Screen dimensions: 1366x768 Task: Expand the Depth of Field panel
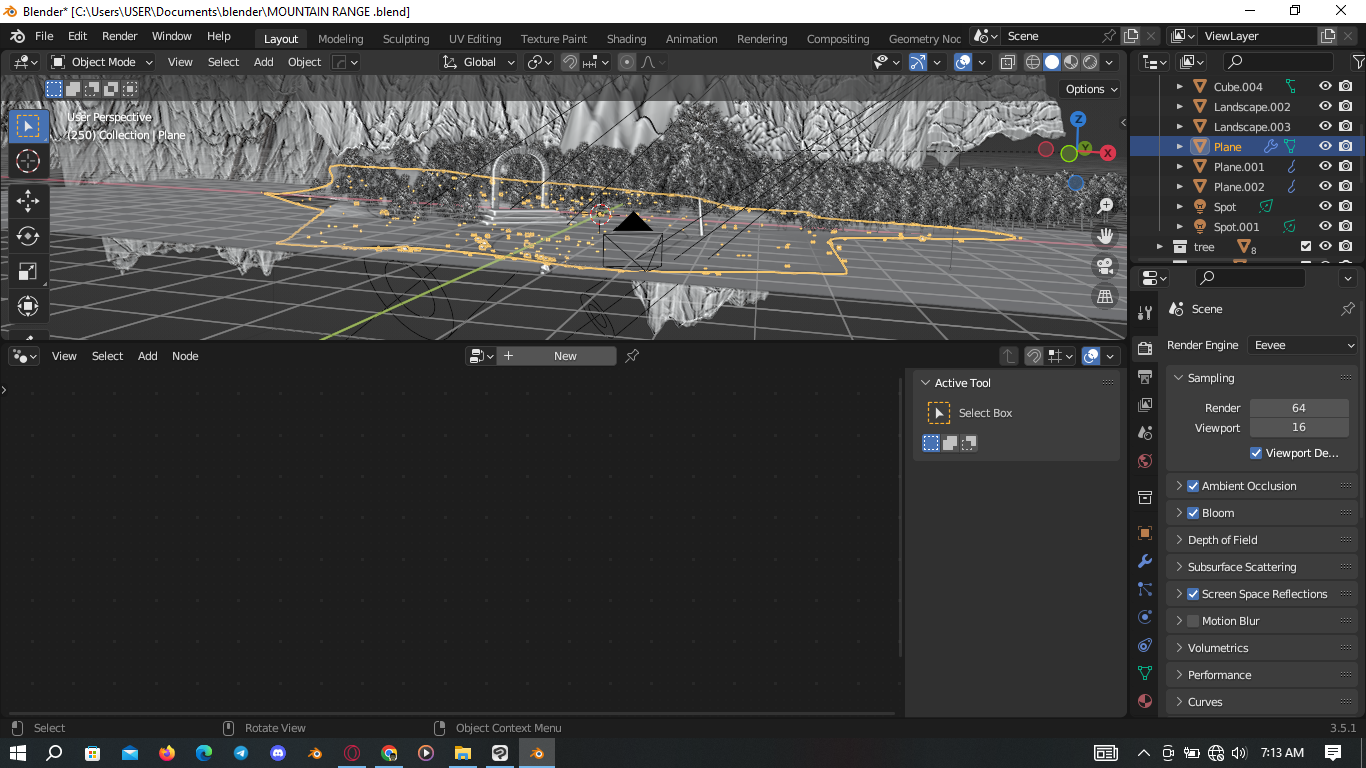[1262, 540]
